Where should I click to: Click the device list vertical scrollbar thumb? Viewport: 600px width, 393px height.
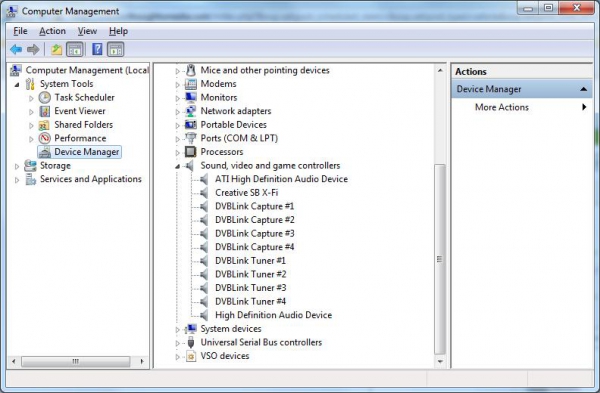pyautogui.click(x=440, y=259)
